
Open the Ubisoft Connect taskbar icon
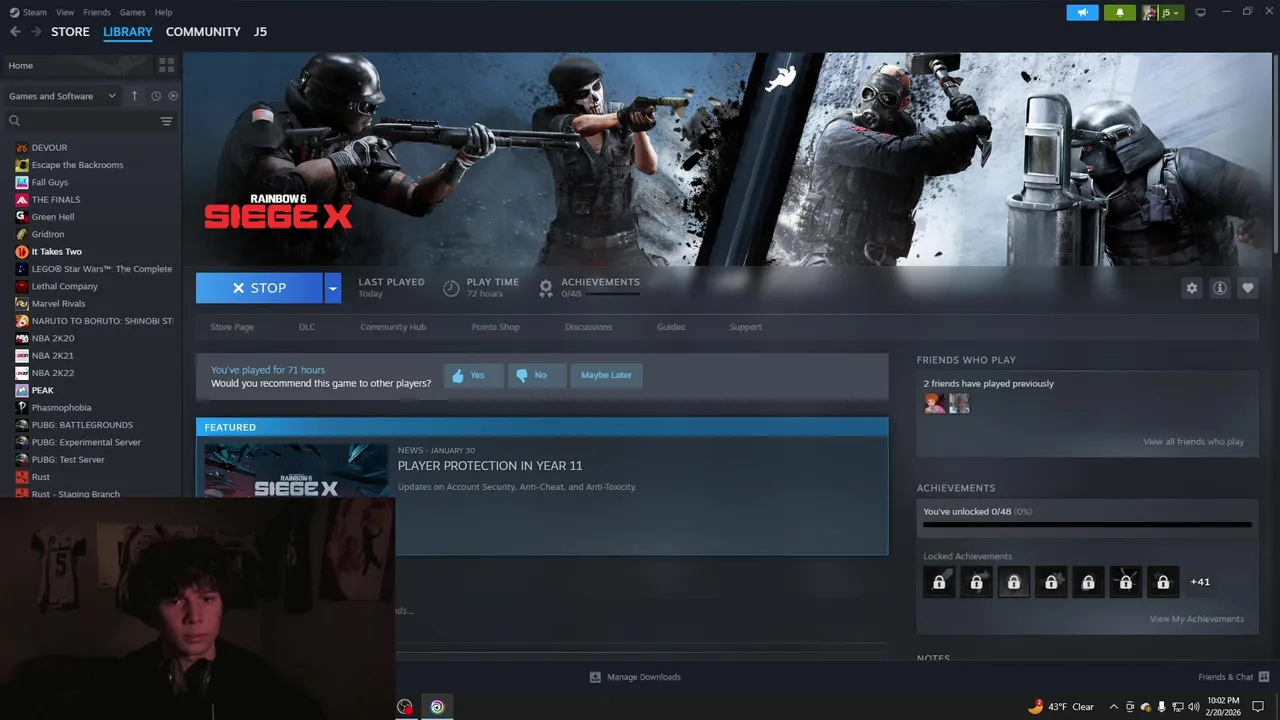[437, 707]
